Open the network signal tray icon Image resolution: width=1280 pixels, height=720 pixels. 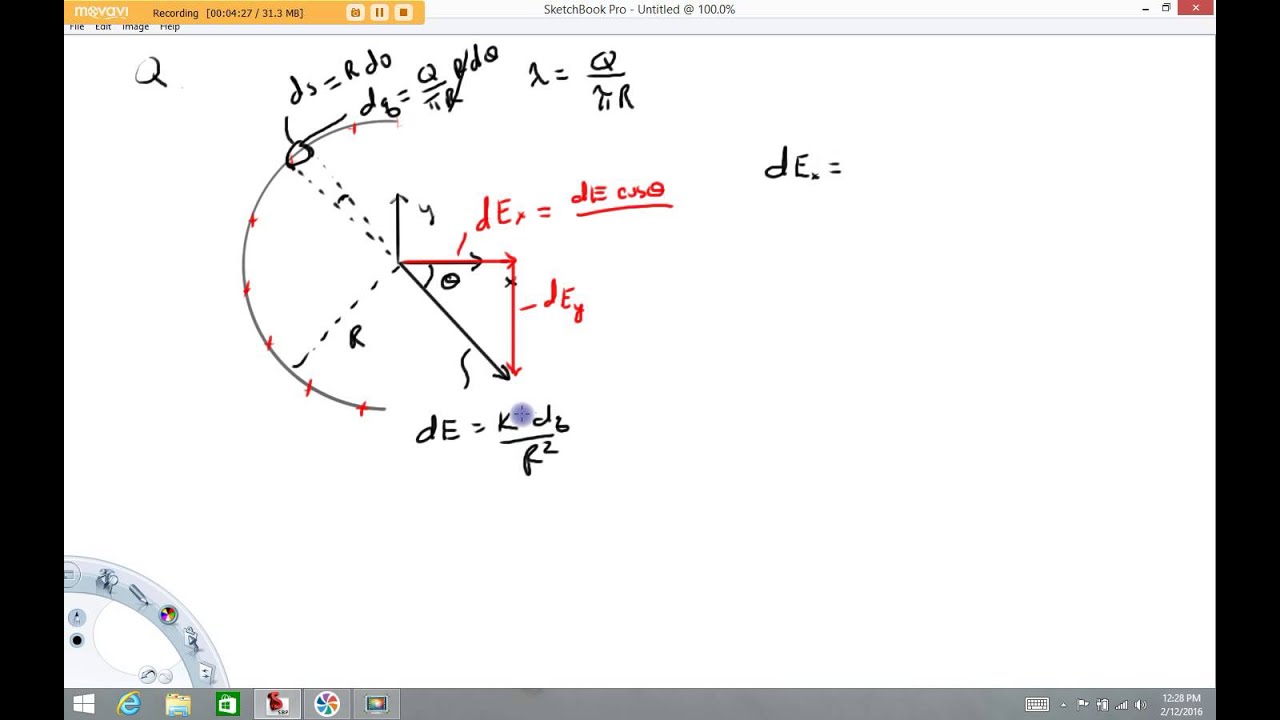pos(1122,705)
